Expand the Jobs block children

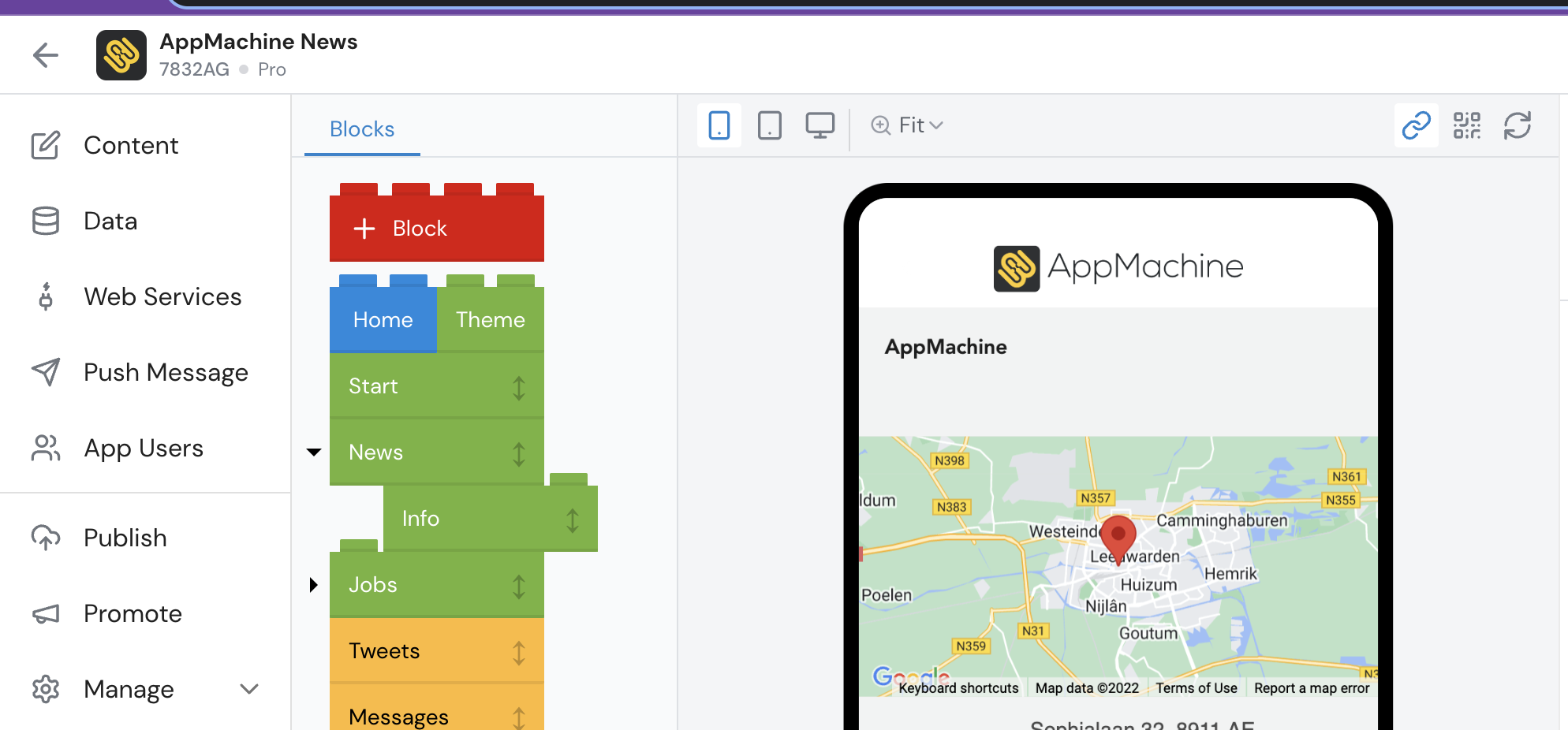pos(314,584)
